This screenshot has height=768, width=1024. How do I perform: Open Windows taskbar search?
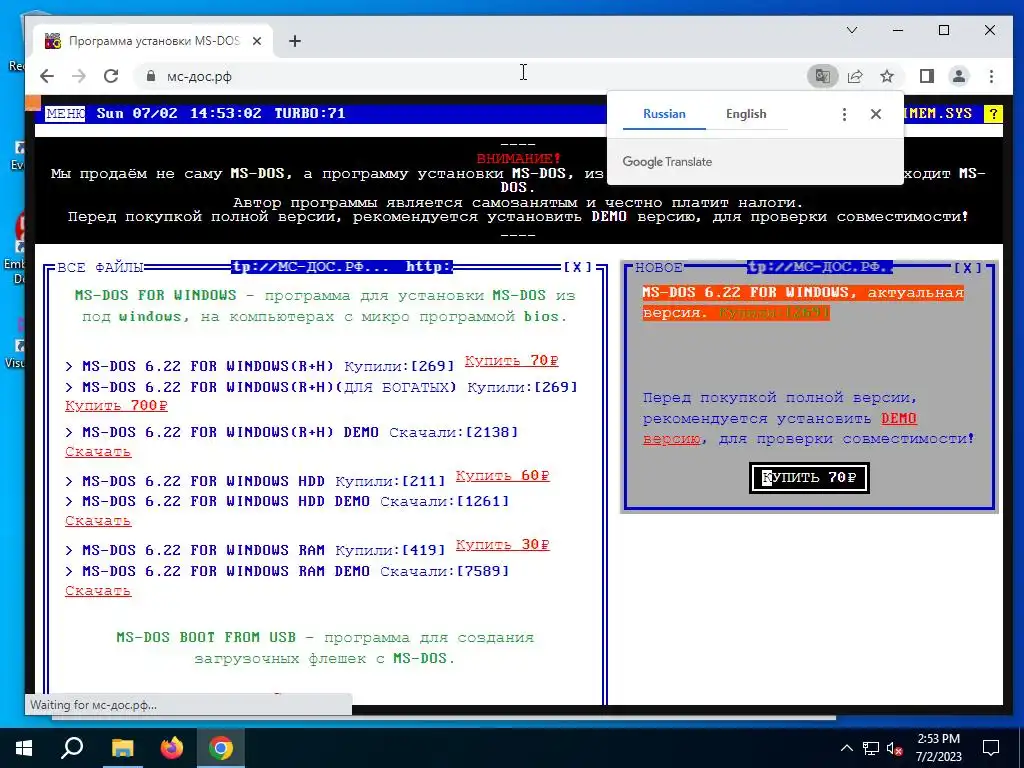coord(72,748)
